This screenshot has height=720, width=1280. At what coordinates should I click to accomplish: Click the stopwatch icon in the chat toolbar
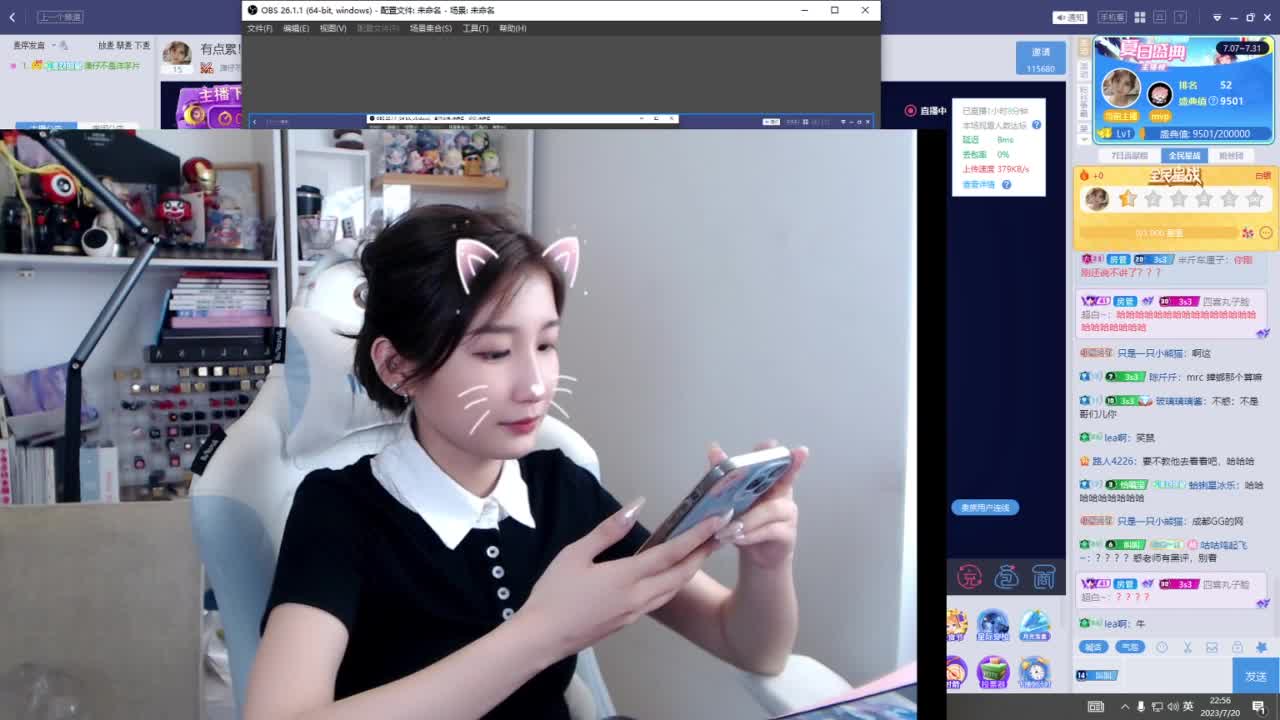(x=1161, y=647)
